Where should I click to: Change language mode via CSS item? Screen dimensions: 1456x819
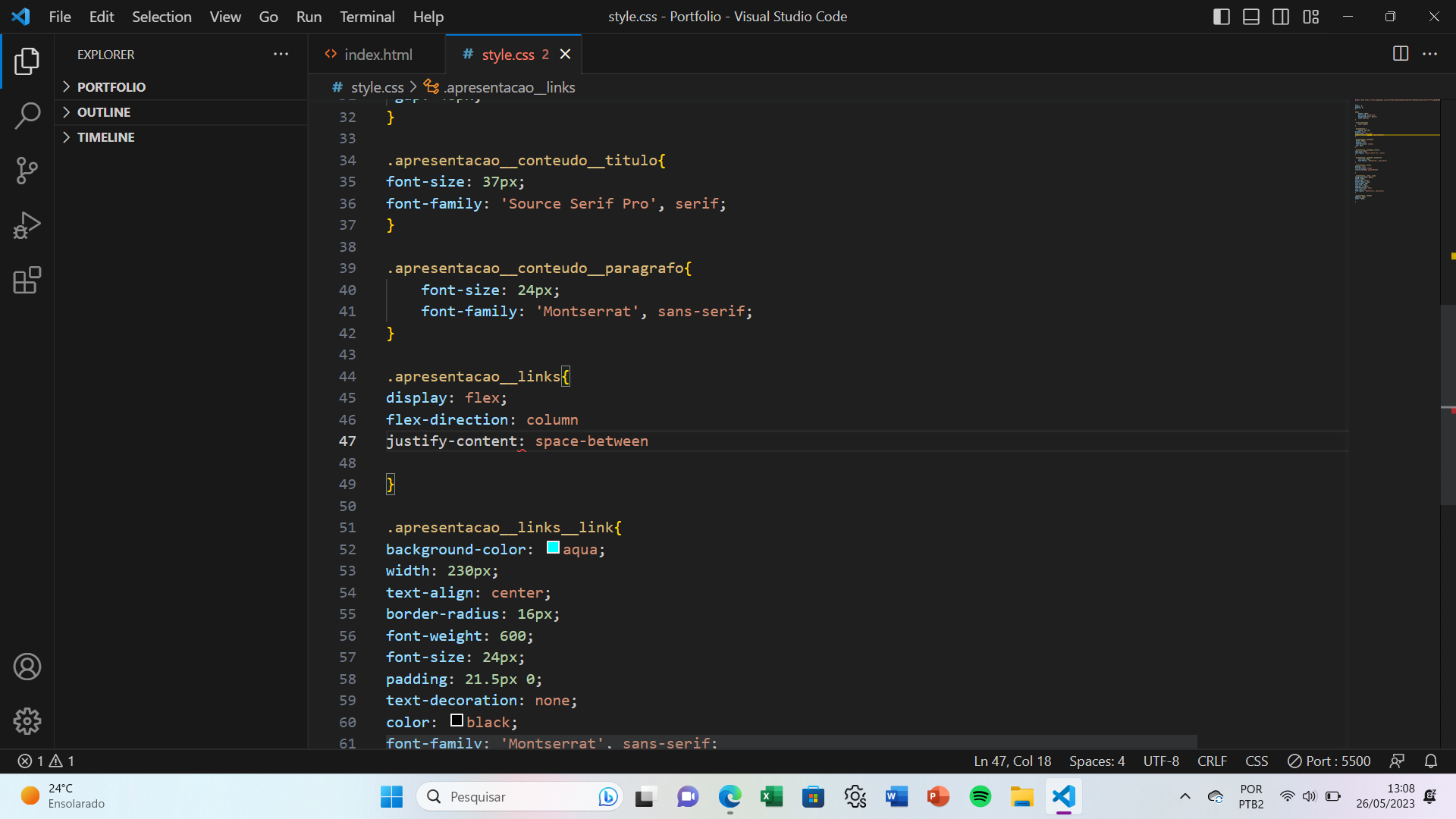[1257, 761]
